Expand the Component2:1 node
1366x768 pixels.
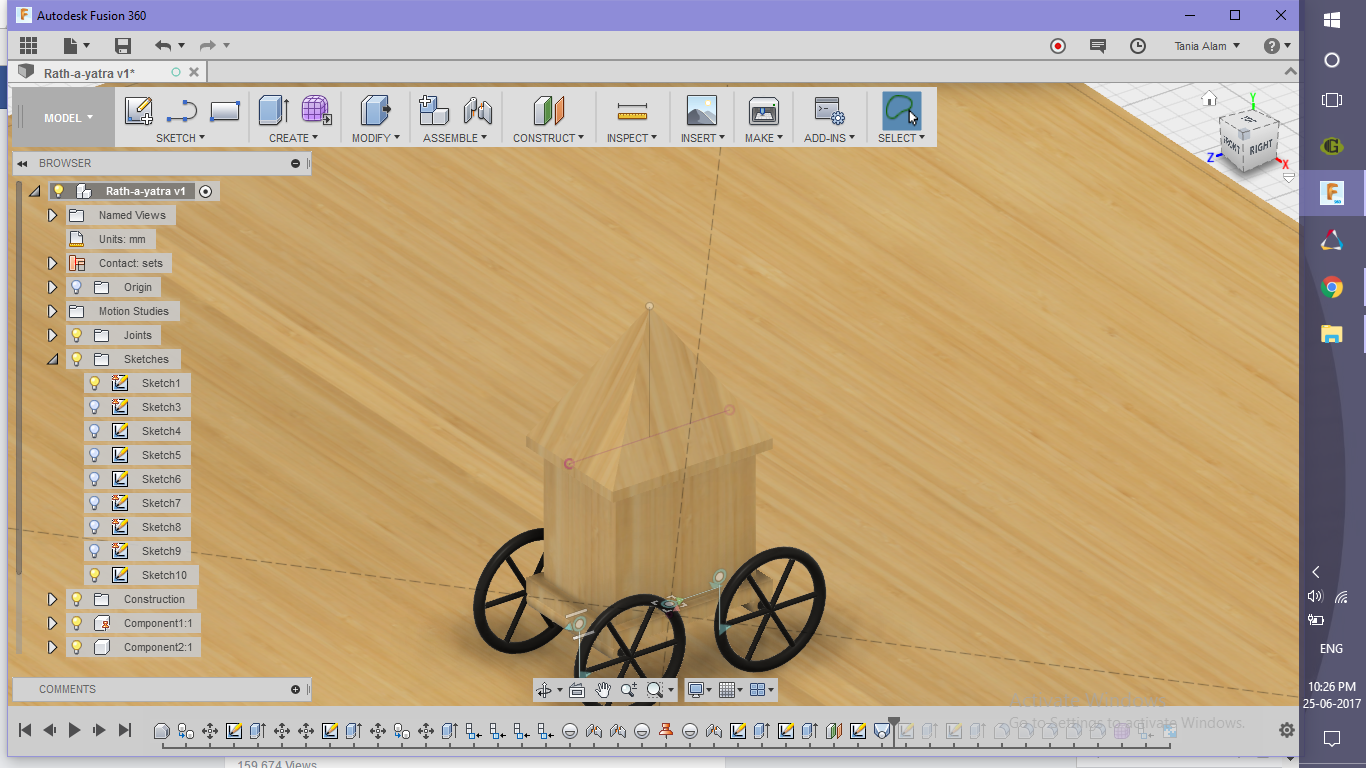[x=53, y=647]
